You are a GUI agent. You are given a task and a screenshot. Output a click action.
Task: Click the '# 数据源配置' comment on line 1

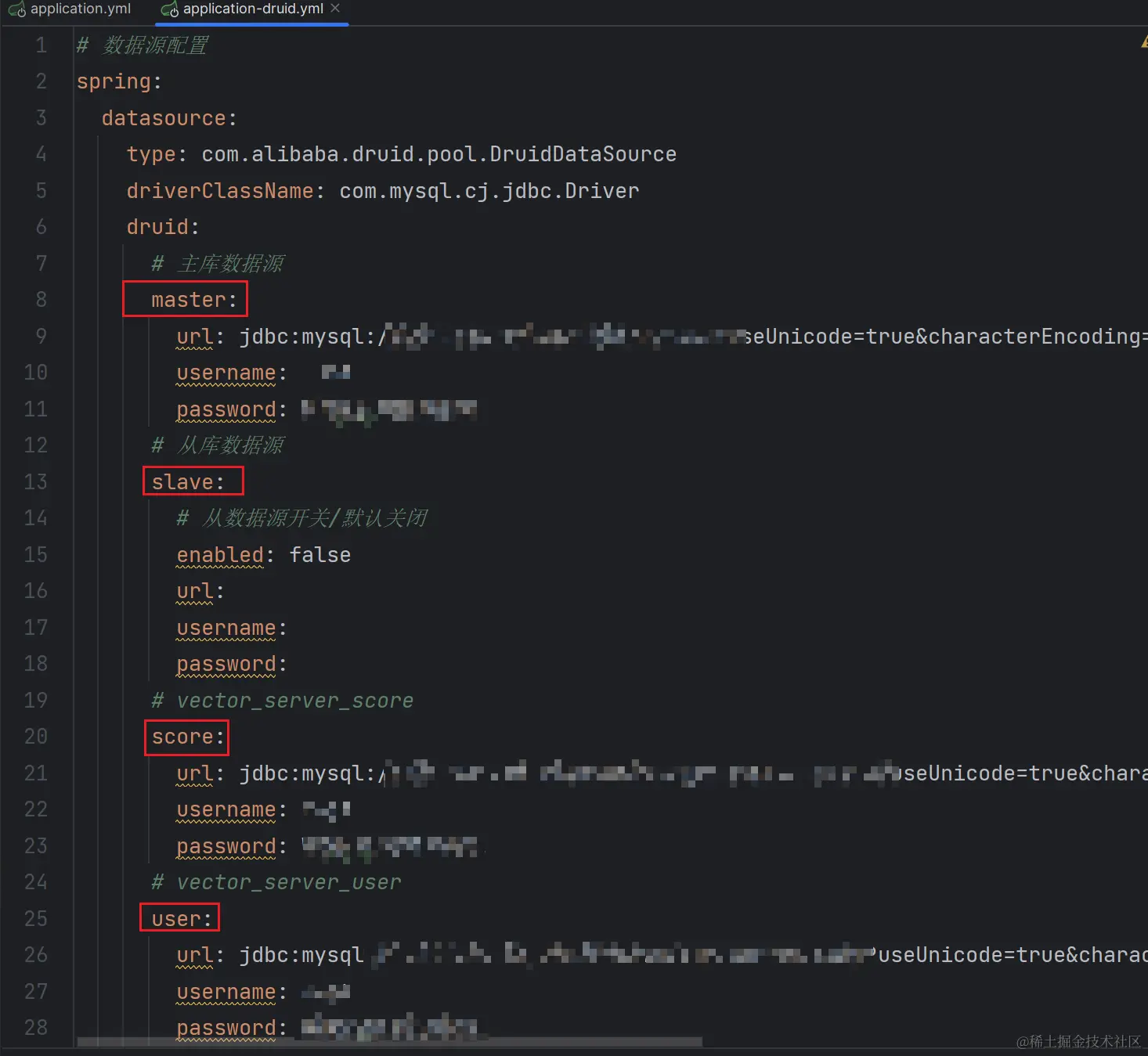point(143,45)
